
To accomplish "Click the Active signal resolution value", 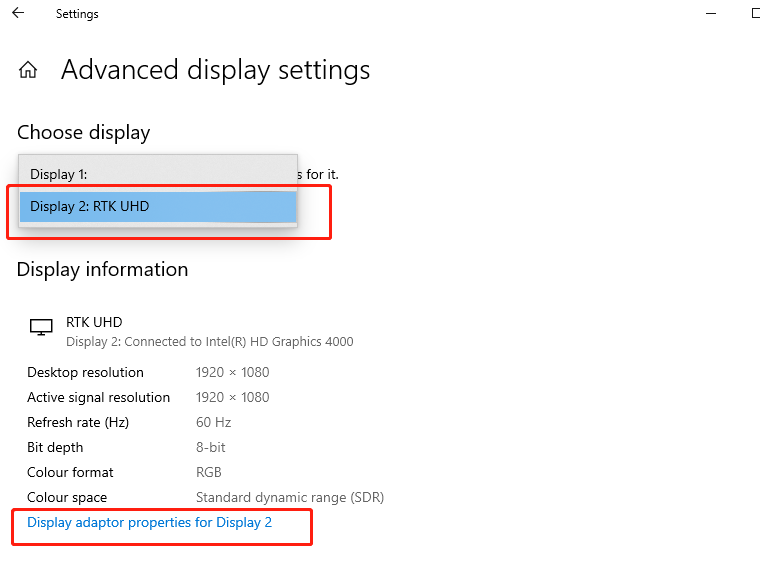I will (233, 398).
